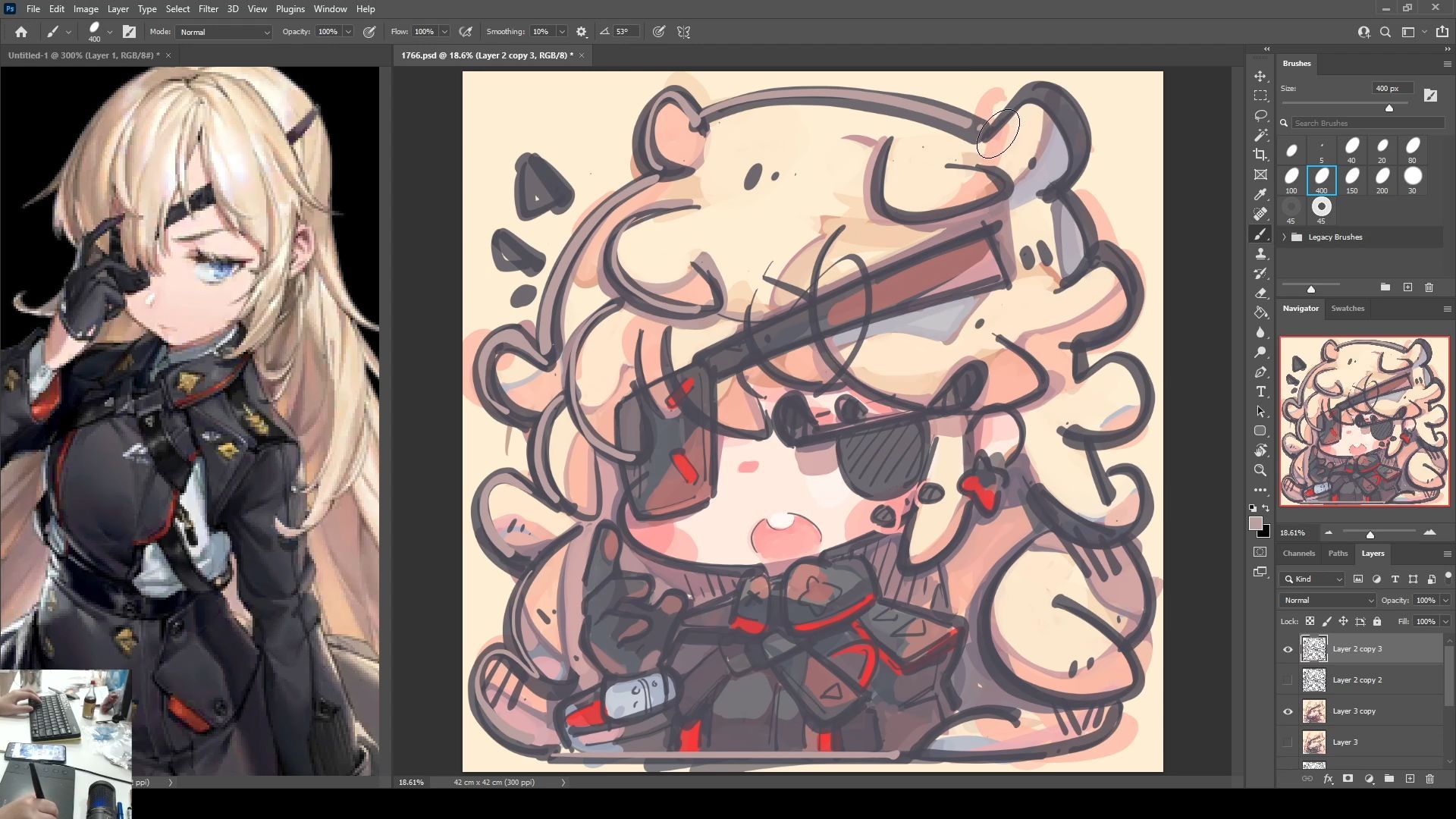1456x819 pixels.
Task: Open the Plugins menu
Action: pos(290,9)
